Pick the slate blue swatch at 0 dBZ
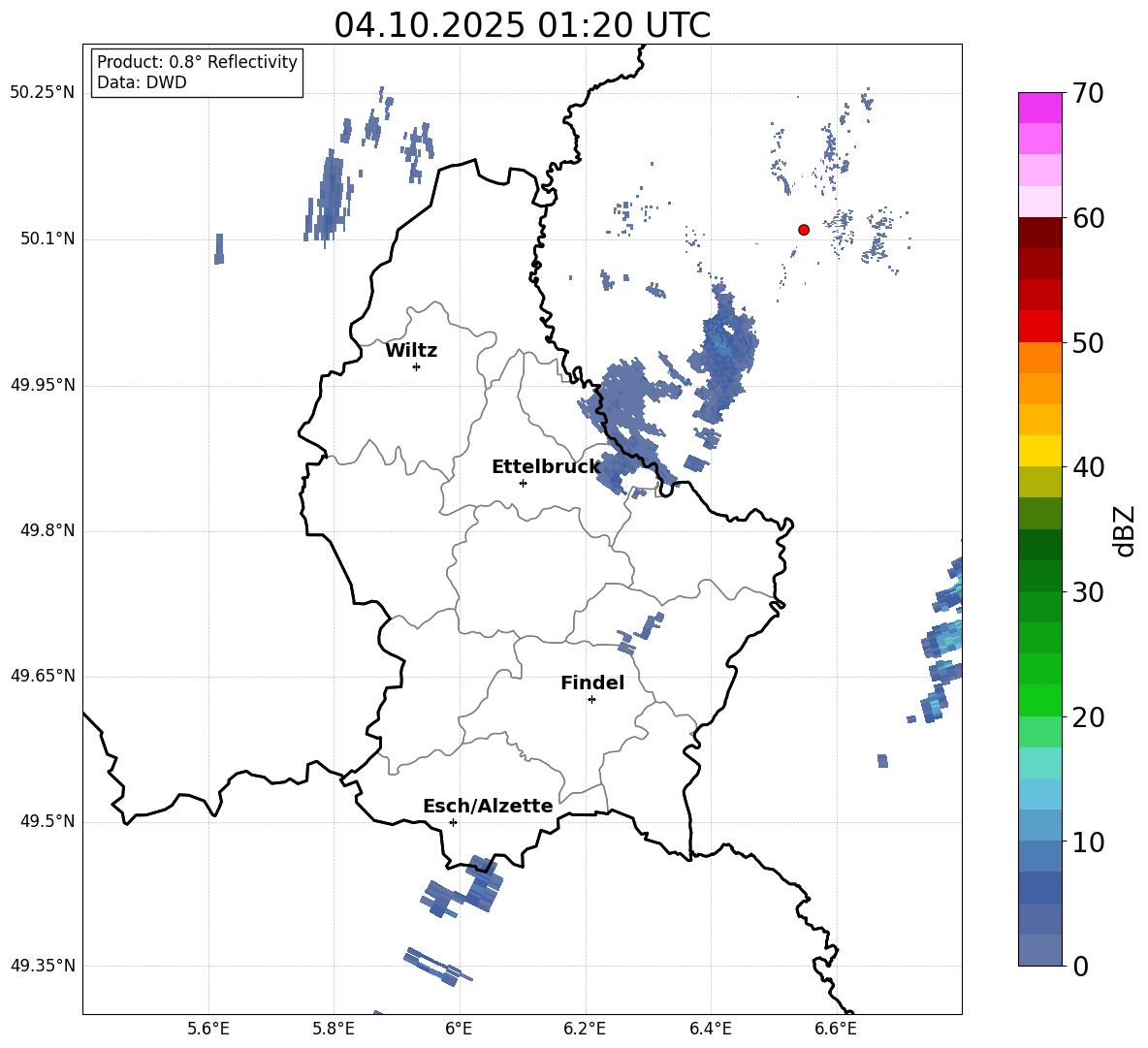This screenshot has width=1148, height=1048. (x=1040, y=950)
